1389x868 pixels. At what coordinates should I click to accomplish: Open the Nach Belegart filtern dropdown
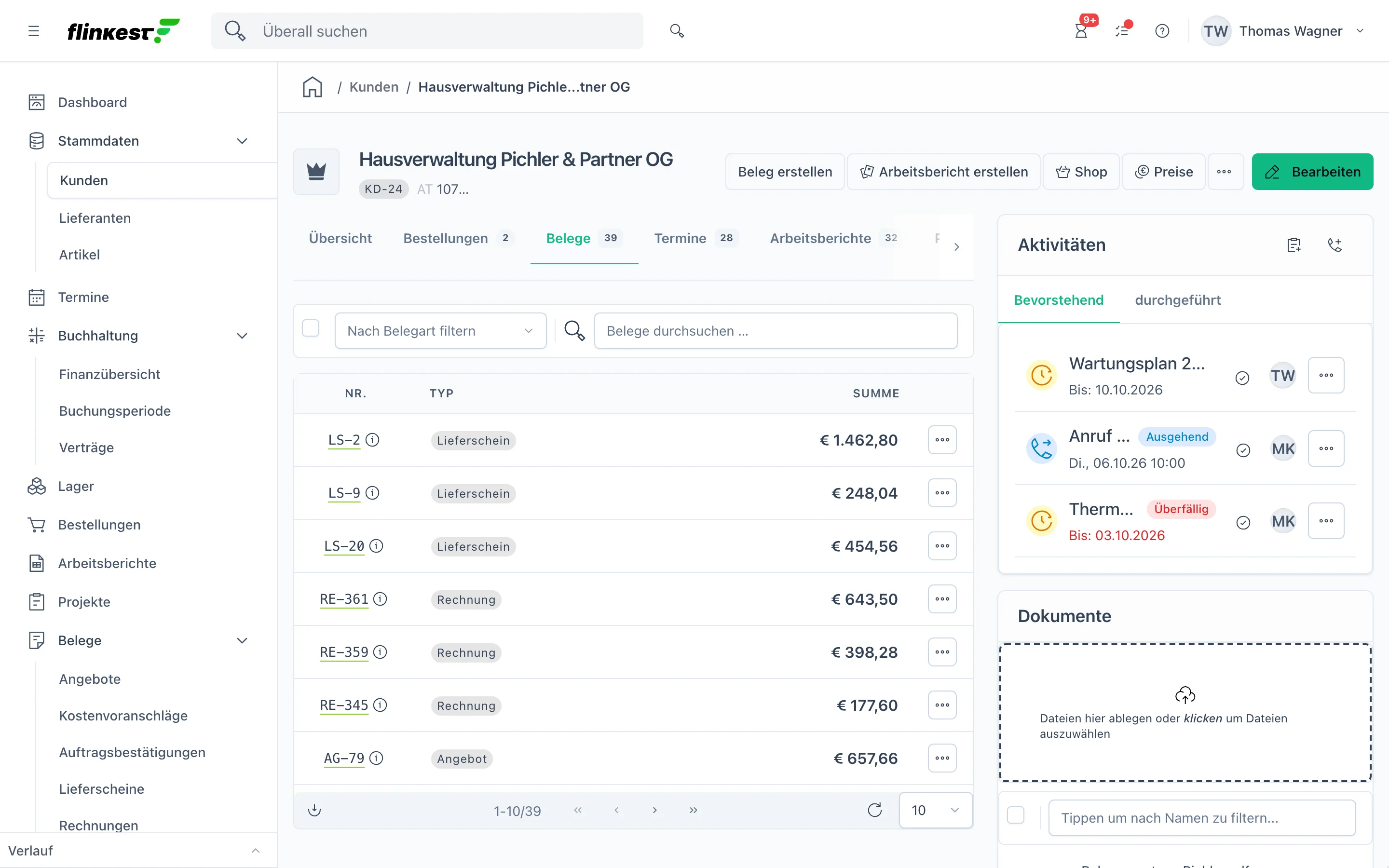tap(440, 331)
